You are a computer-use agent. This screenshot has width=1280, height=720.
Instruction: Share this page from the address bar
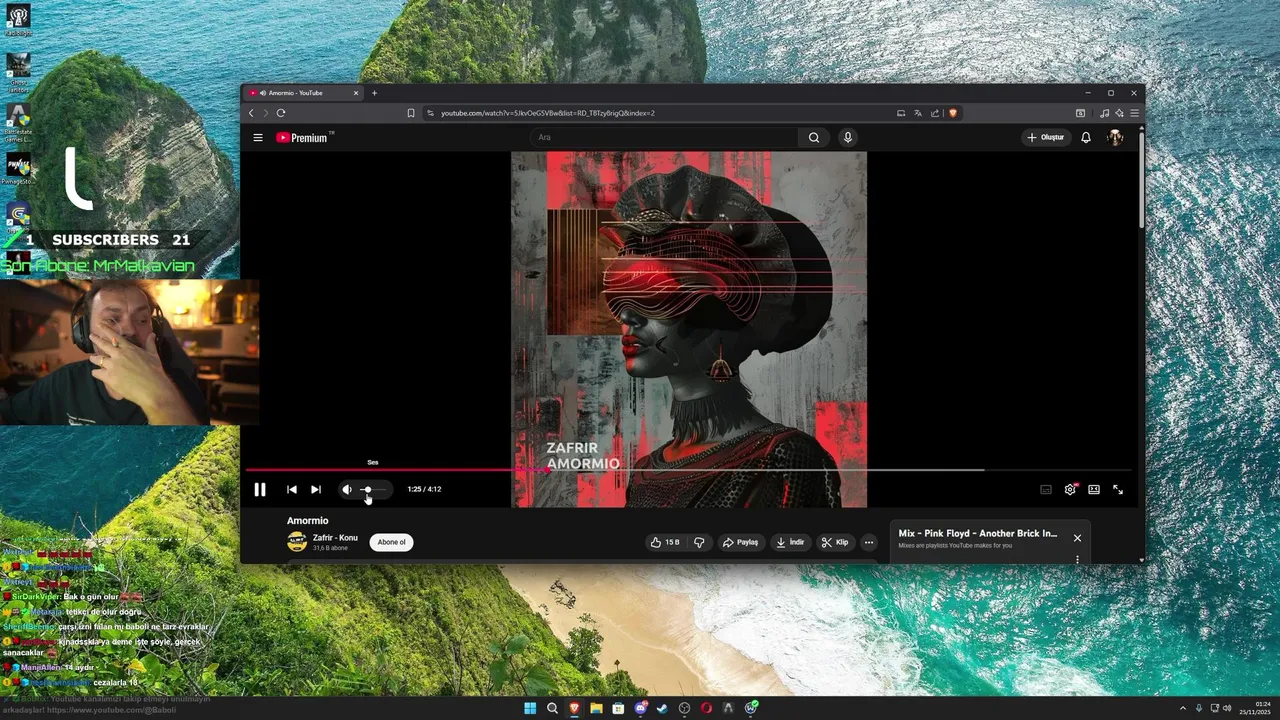(x=935, y=113)
